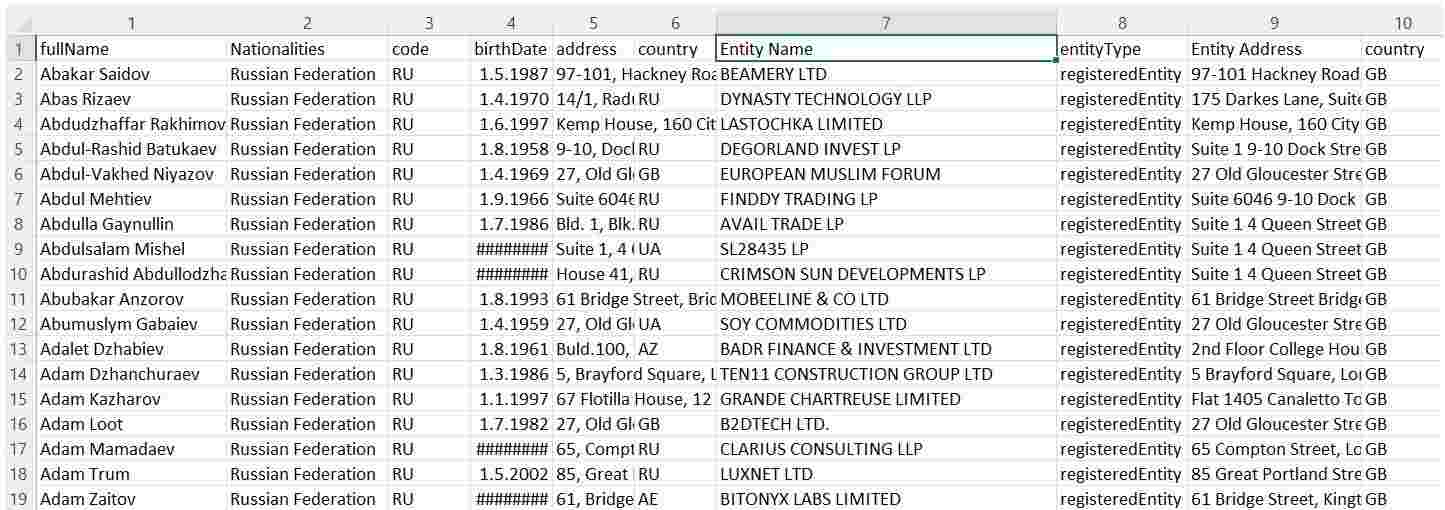Select birthDate cell 1.8.1958
Viewport: 1445px width, 510px height.
click(511, 149)
